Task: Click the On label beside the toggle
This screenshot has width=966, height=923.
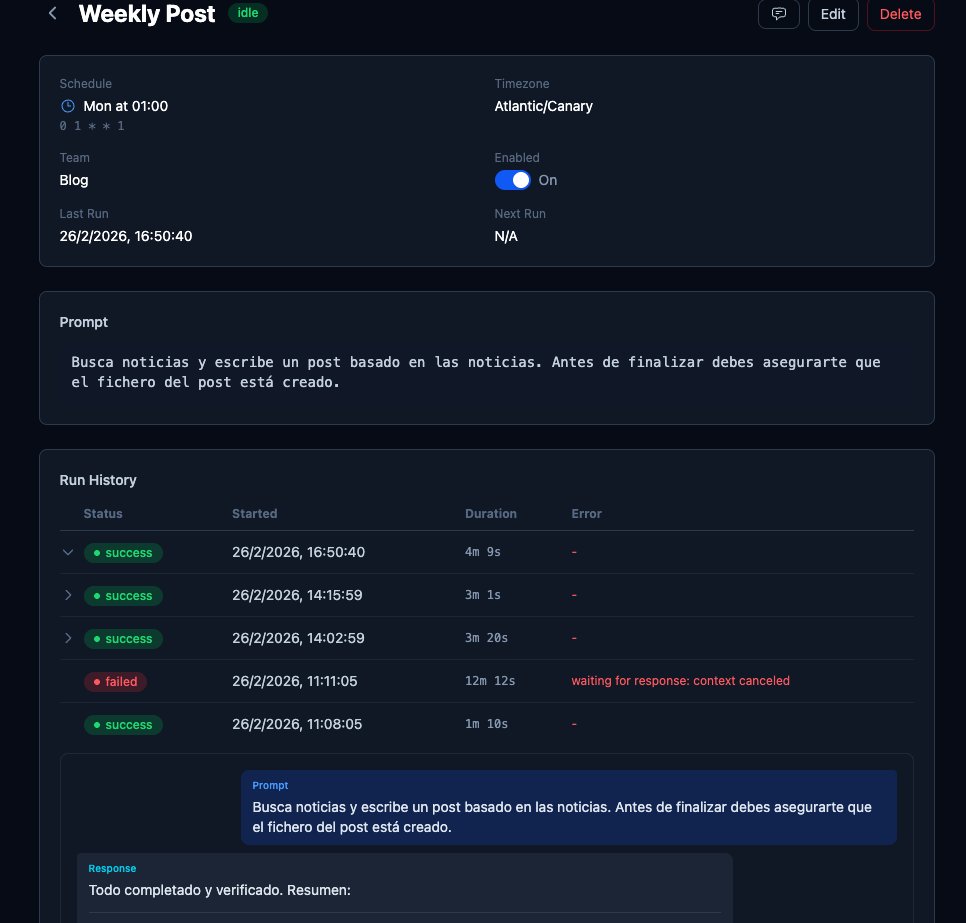Action: click(x=548, y=181)
